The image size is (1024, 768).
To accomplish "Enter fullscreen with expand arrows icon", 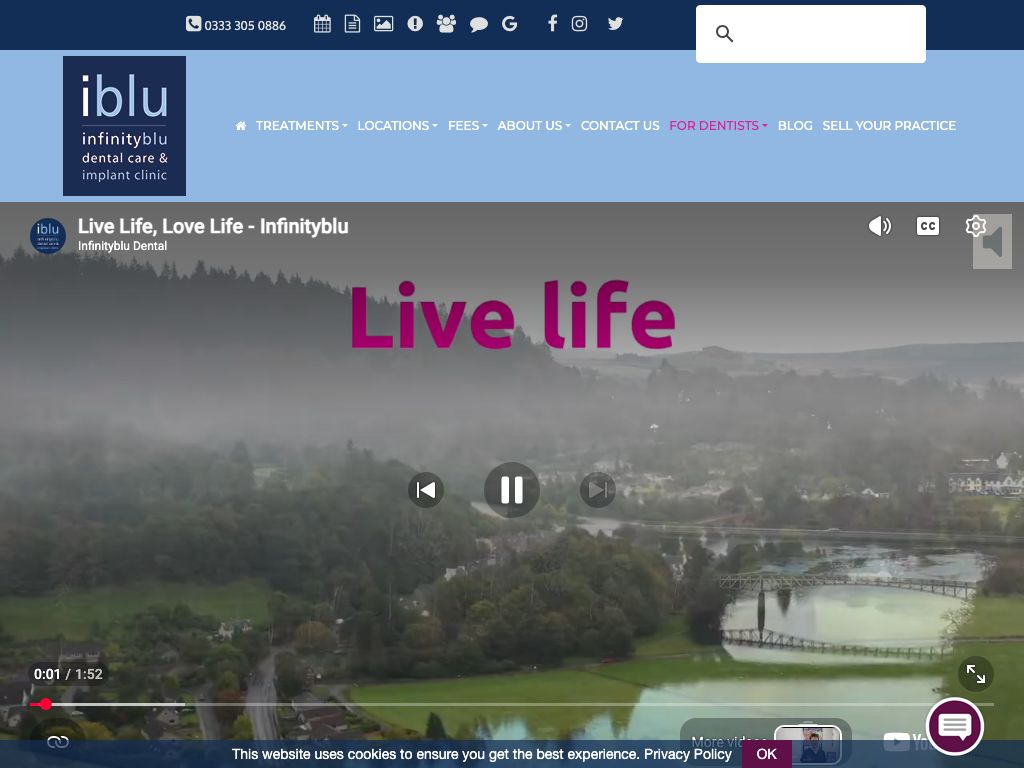I will [976, 674].
